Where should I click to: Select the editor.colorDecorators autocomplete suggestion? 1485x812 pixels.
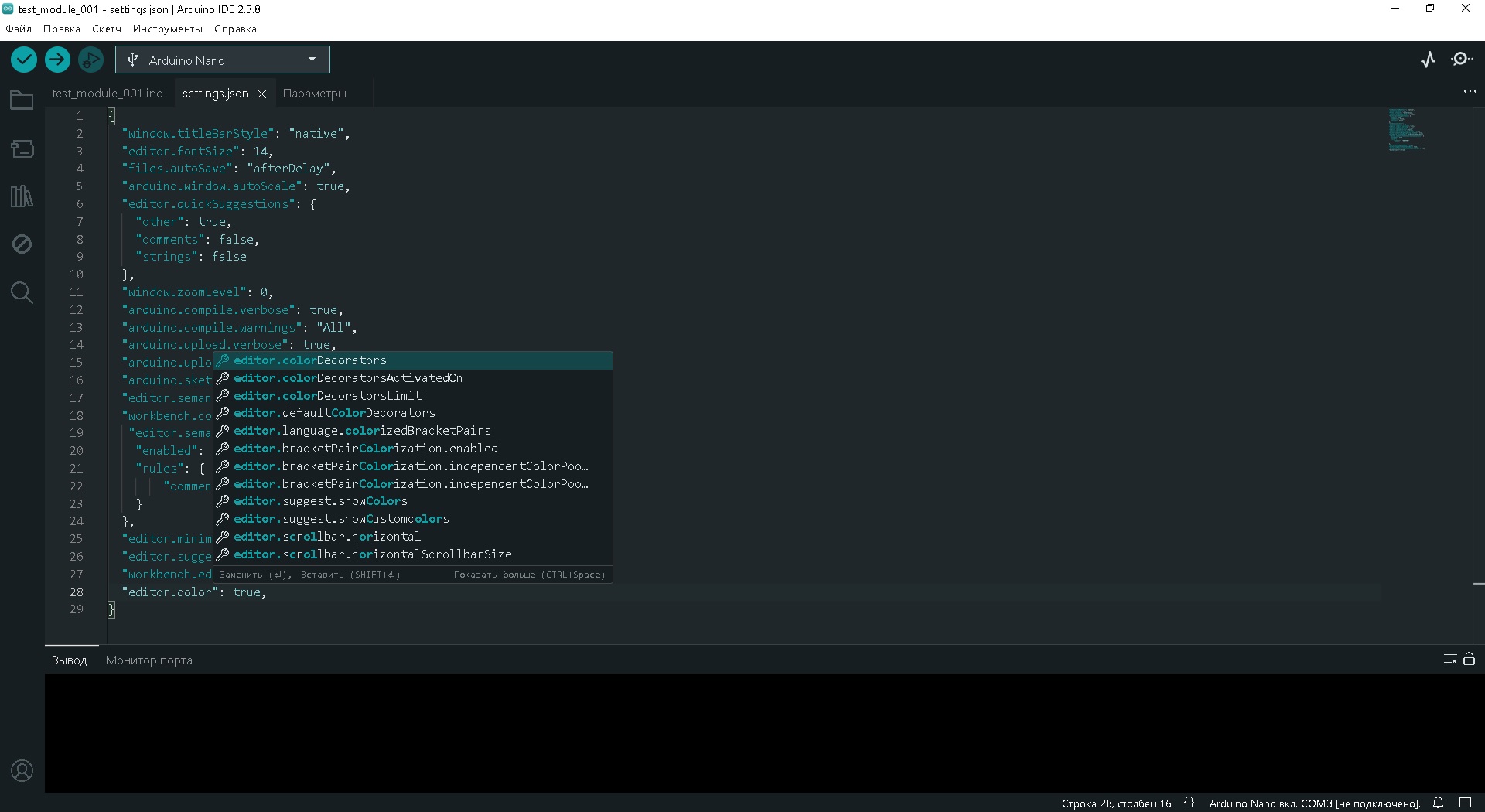pyautogui.click(x=348, y=360)
